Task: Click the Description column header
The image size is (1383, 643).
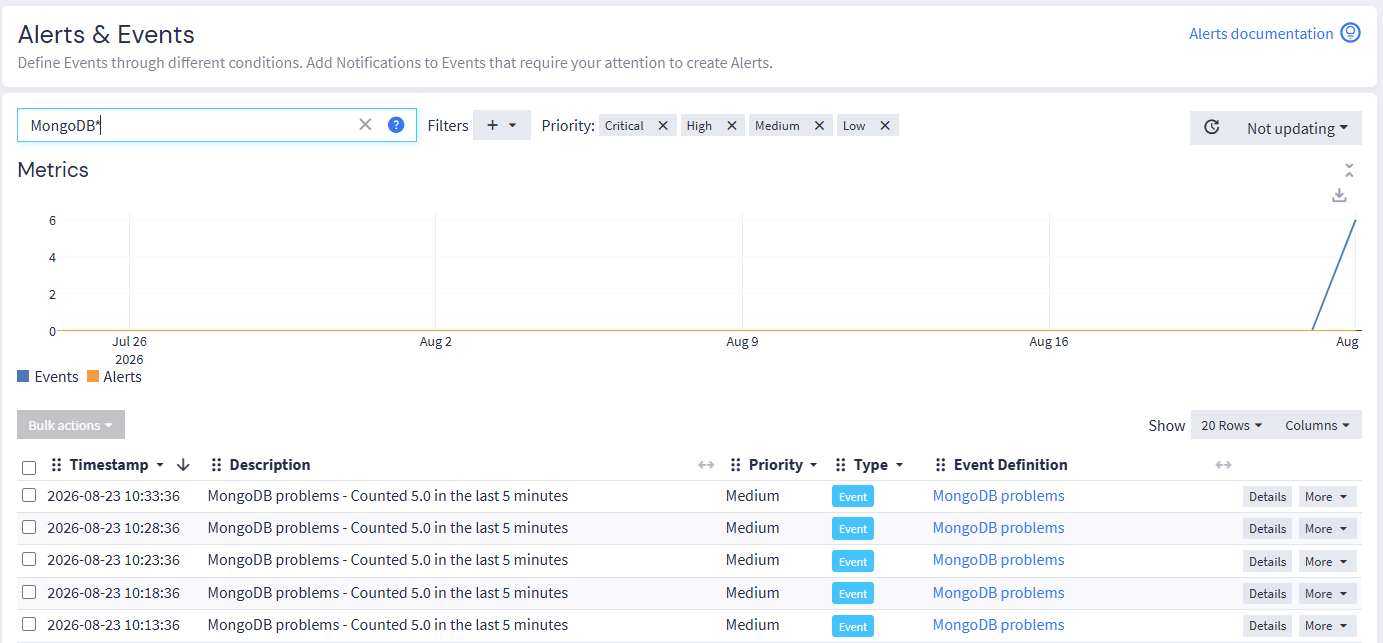Action: (270, 465)
